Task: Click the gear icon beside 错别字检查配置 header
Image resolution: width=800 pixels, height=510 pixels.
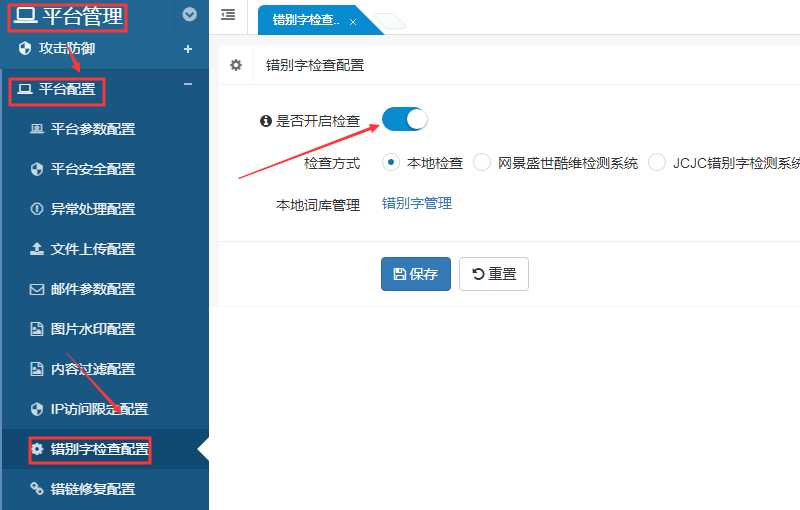Action: (x=236, y=65)
